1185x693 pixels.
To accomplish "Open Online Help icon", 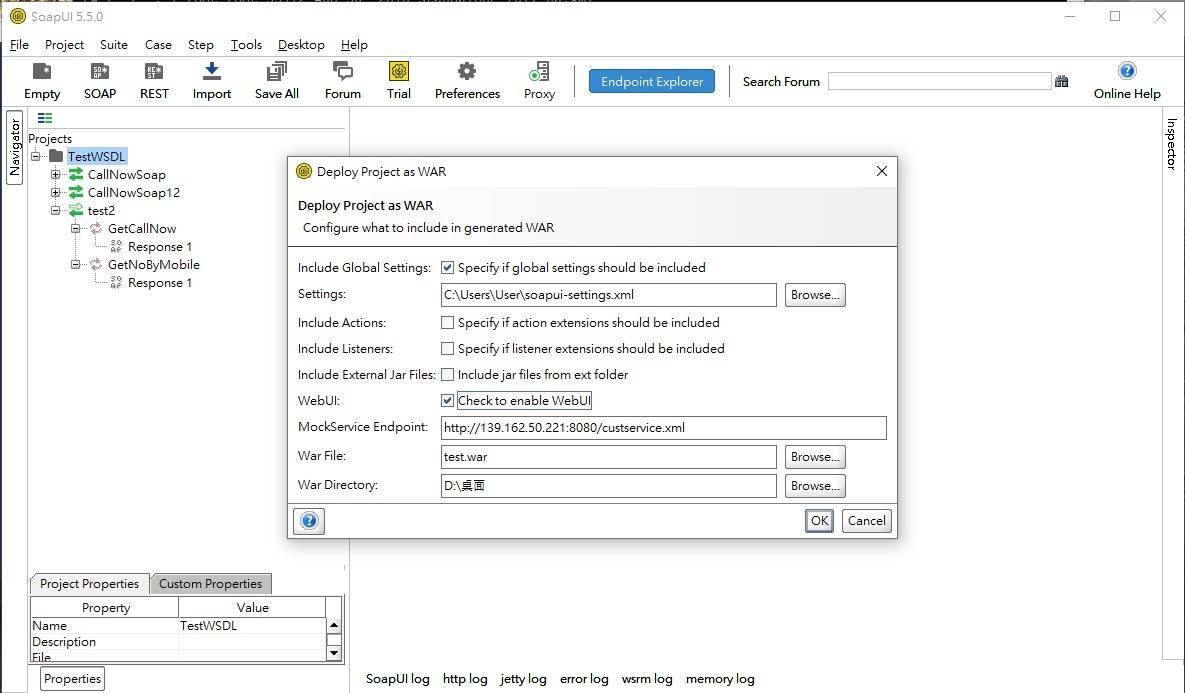I will [x=1127, y=71].
